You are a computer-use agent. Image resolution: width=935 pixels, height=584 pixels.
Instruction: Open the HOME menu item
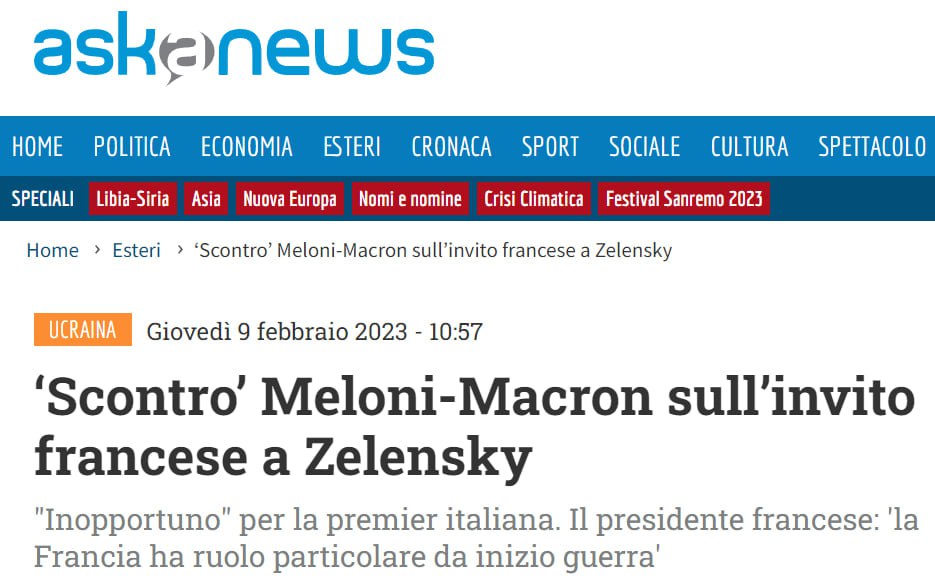tap(38, 147)
